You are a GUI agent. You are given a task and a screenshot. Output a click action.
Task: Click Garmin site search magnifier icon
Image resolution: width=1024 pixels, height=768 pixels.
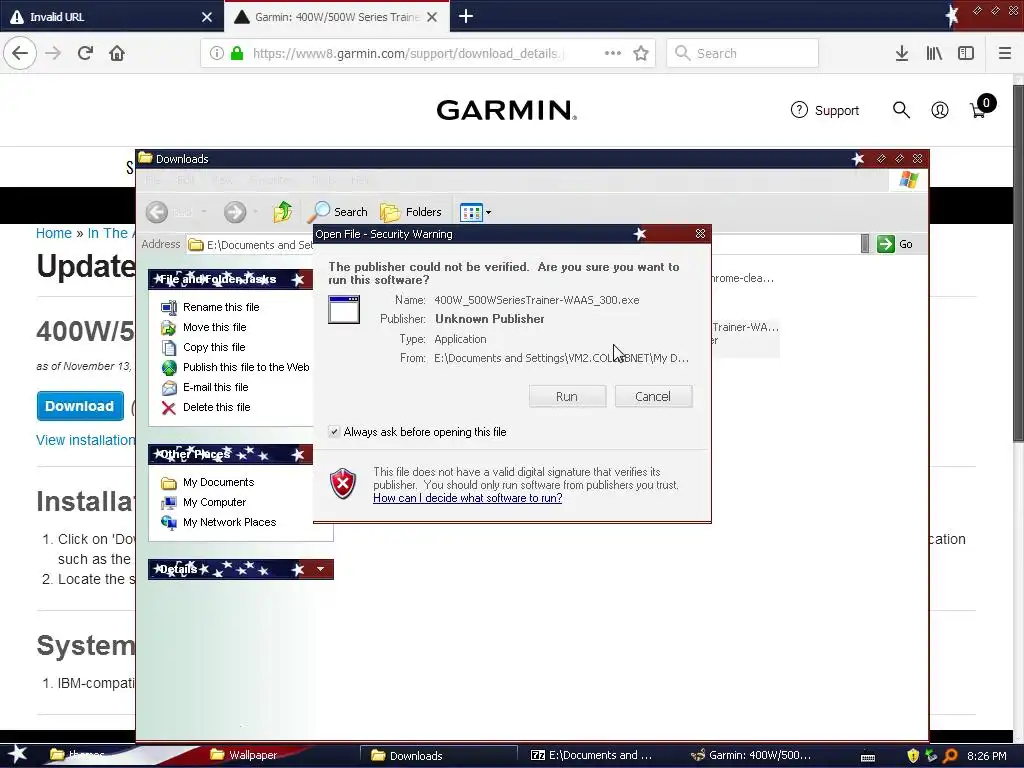[x=901, y=110]
